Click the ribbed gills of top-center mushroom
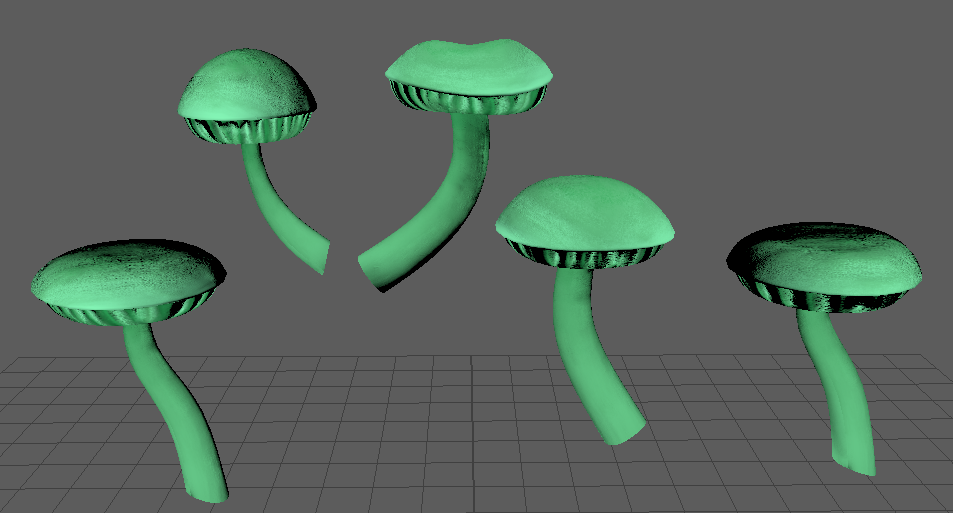Viewport: 953px width, 513px height. click(x=468, y=103)
